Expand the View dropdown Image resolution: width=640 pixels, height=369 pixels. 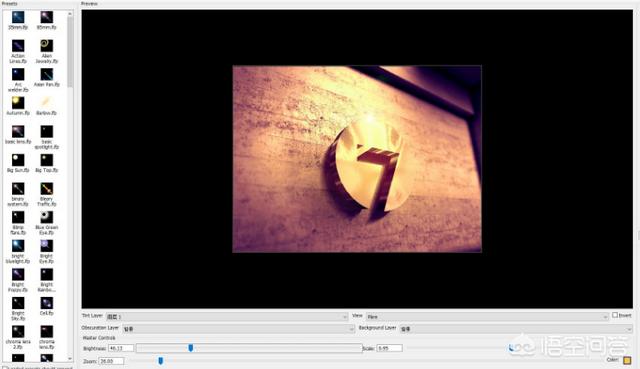point(487,317)
